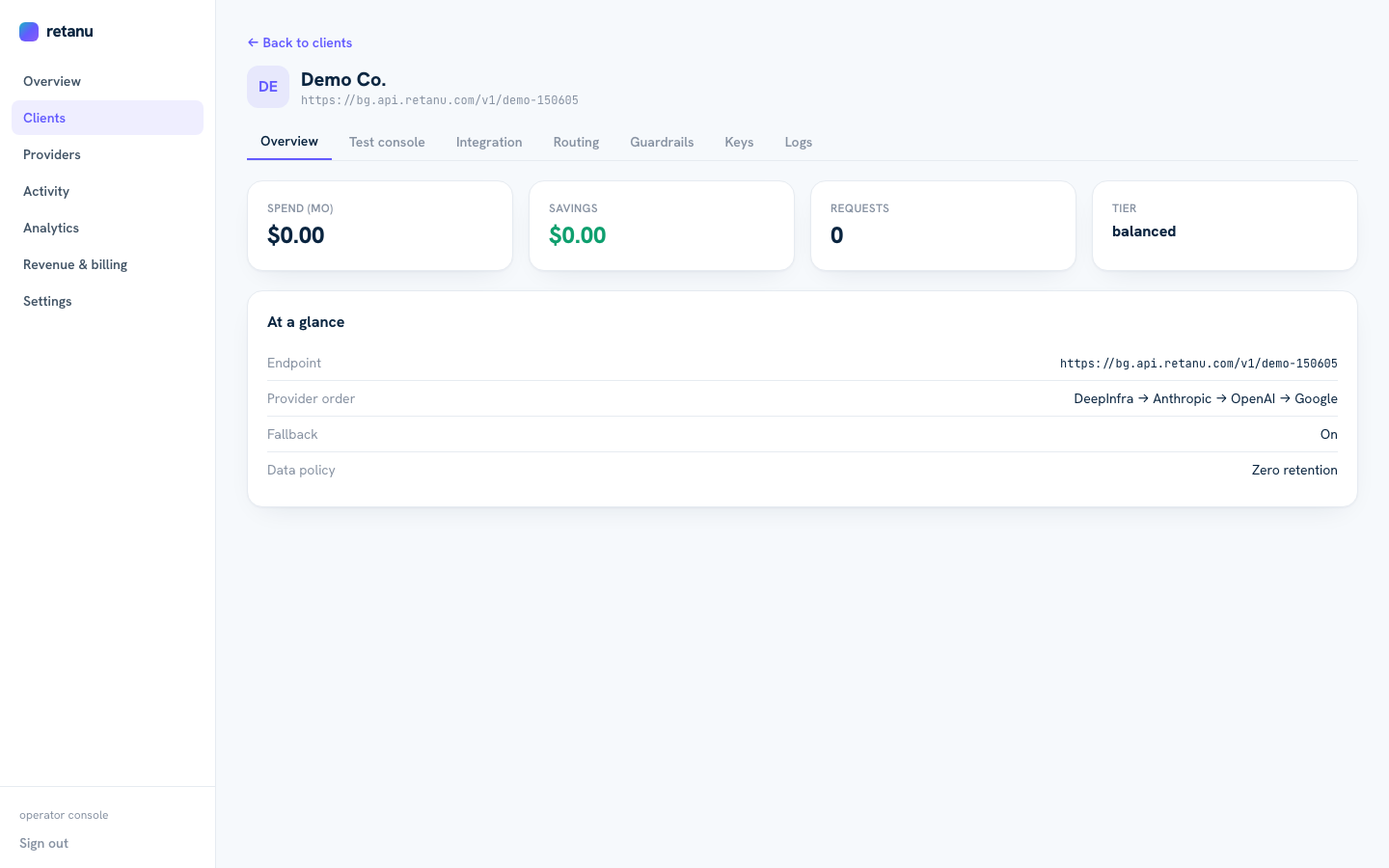Click the Savings $0.00 value
The image size is (1389, 868).
point(578,235)
